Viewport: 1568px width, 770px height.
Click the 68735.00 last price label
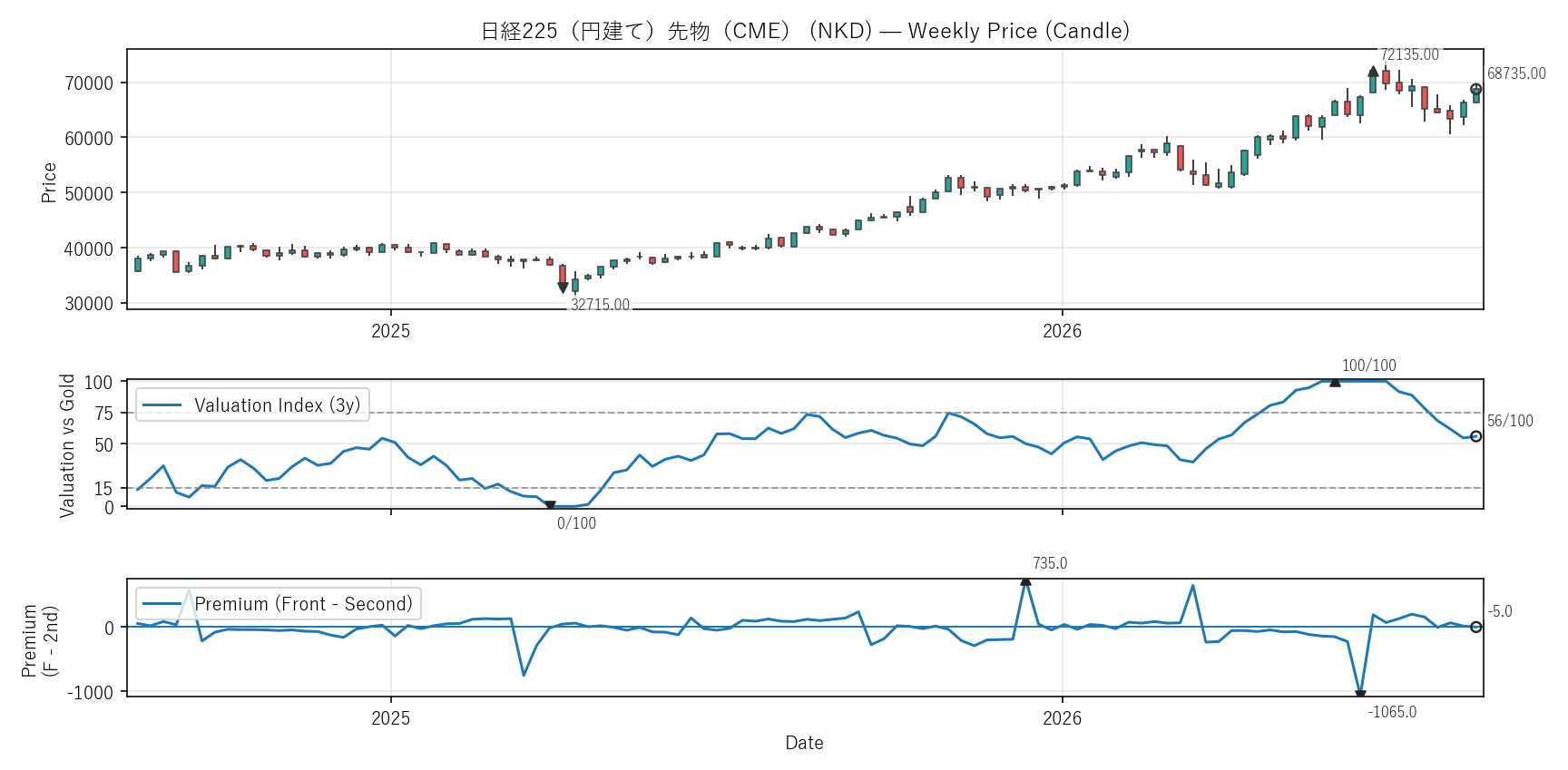coord(1516,73)
